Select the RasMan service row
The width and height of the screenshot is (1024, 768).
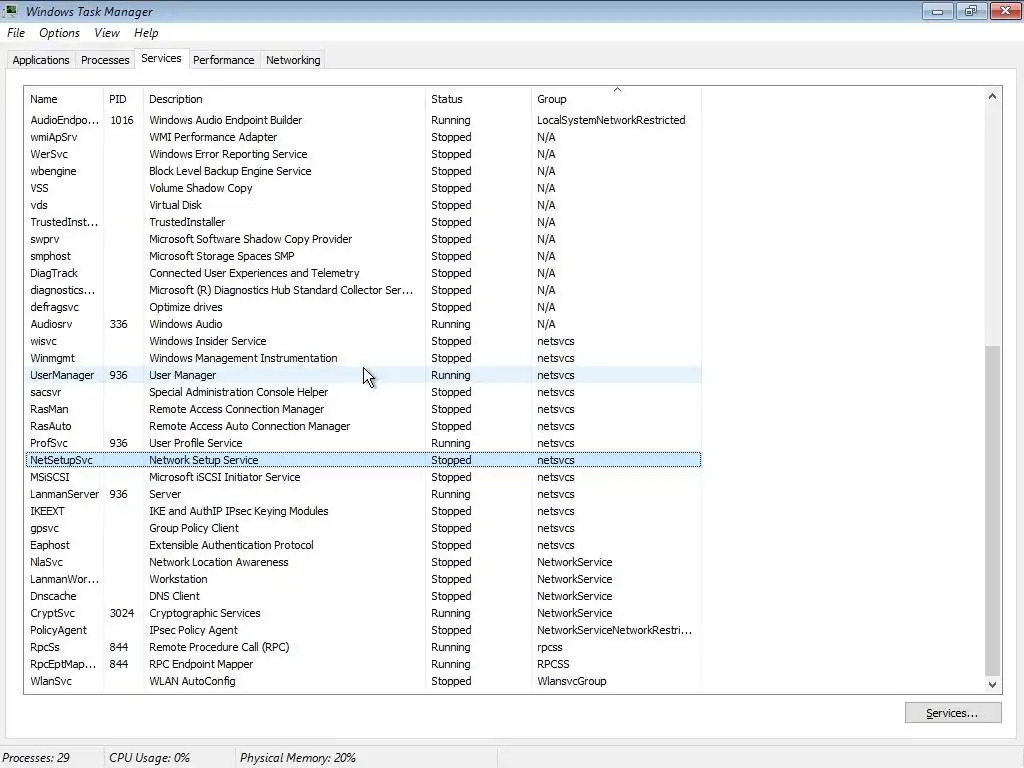coord(363,409)
